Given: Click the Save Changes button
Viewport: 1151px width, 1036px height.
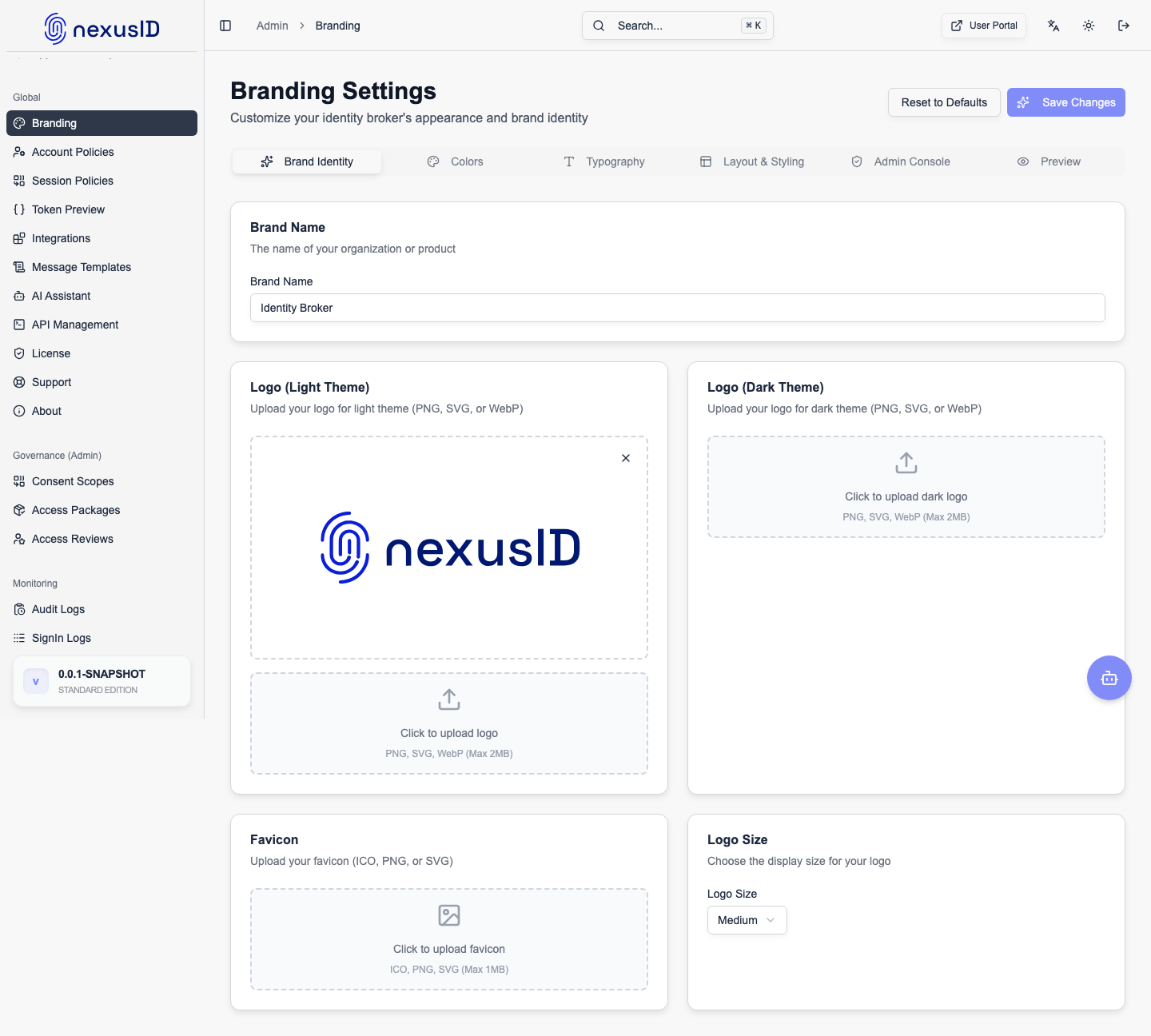Looking at the screenshot, I should tap(1066, 102).
